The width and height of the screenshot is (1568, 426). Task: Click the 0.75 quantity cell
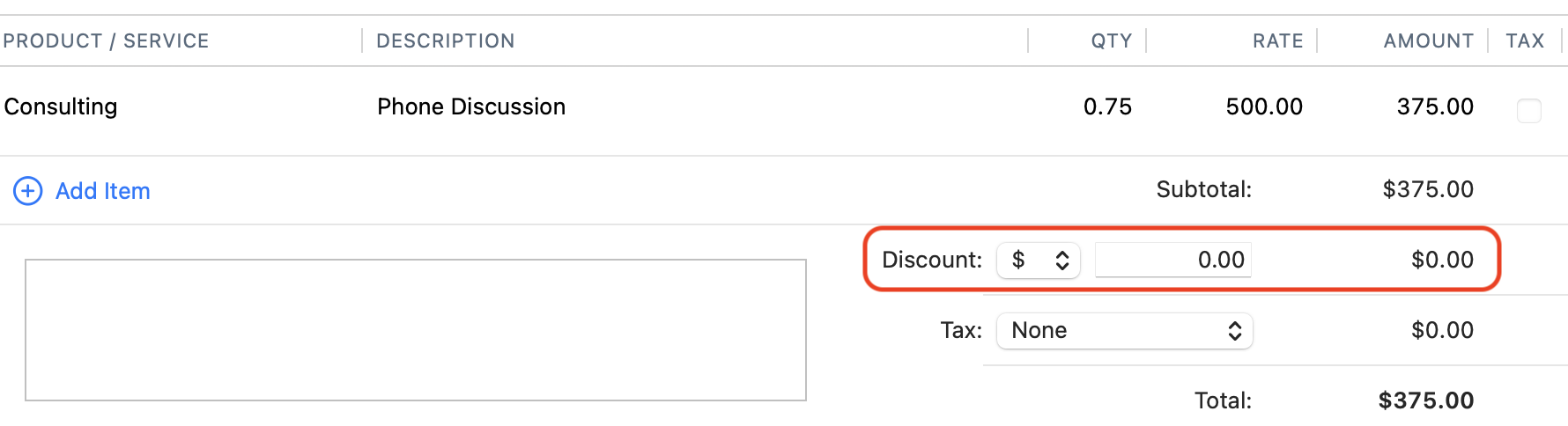1107,107
